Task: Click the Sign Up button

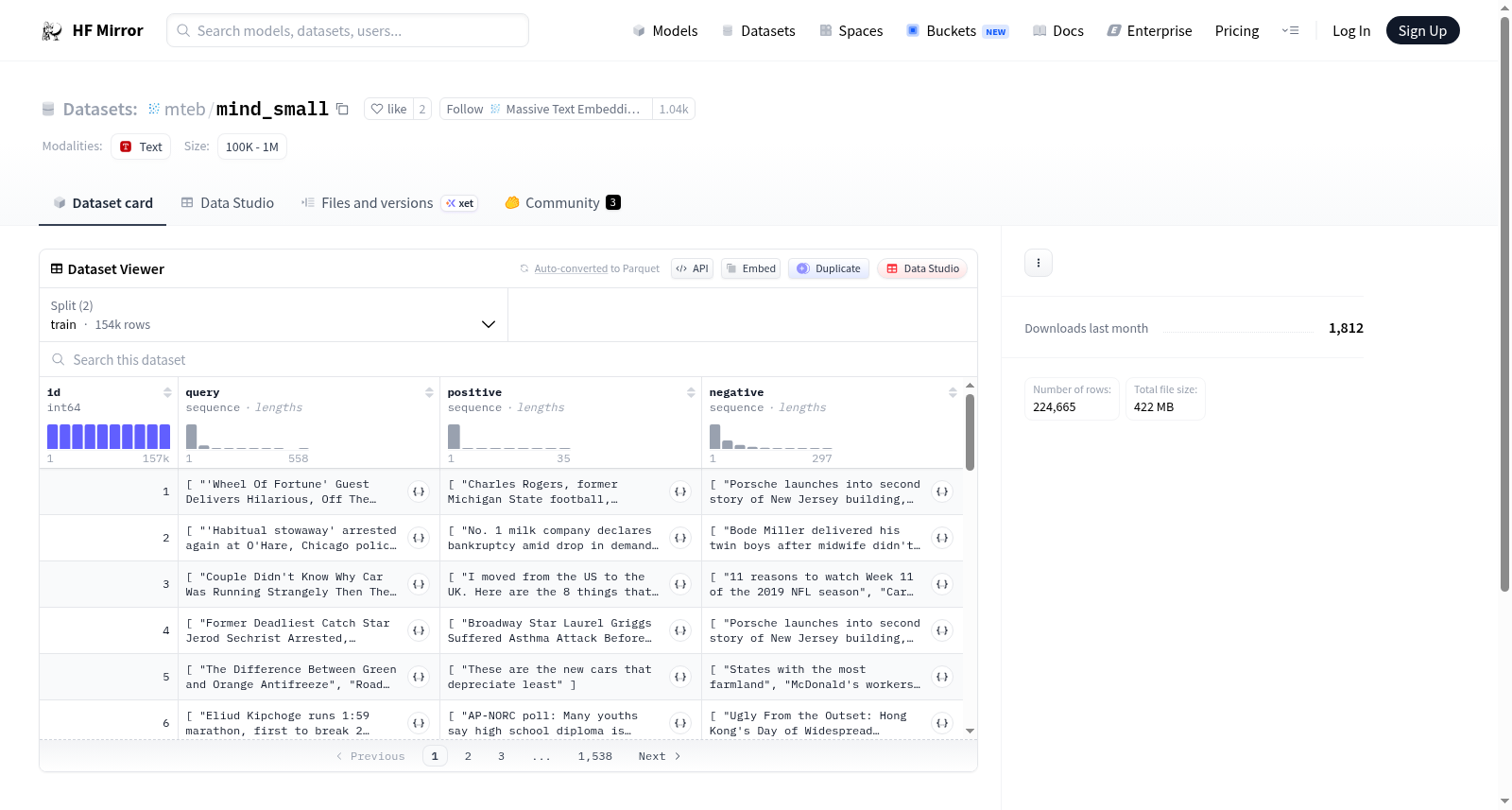Action: [x=1422, y=30]
